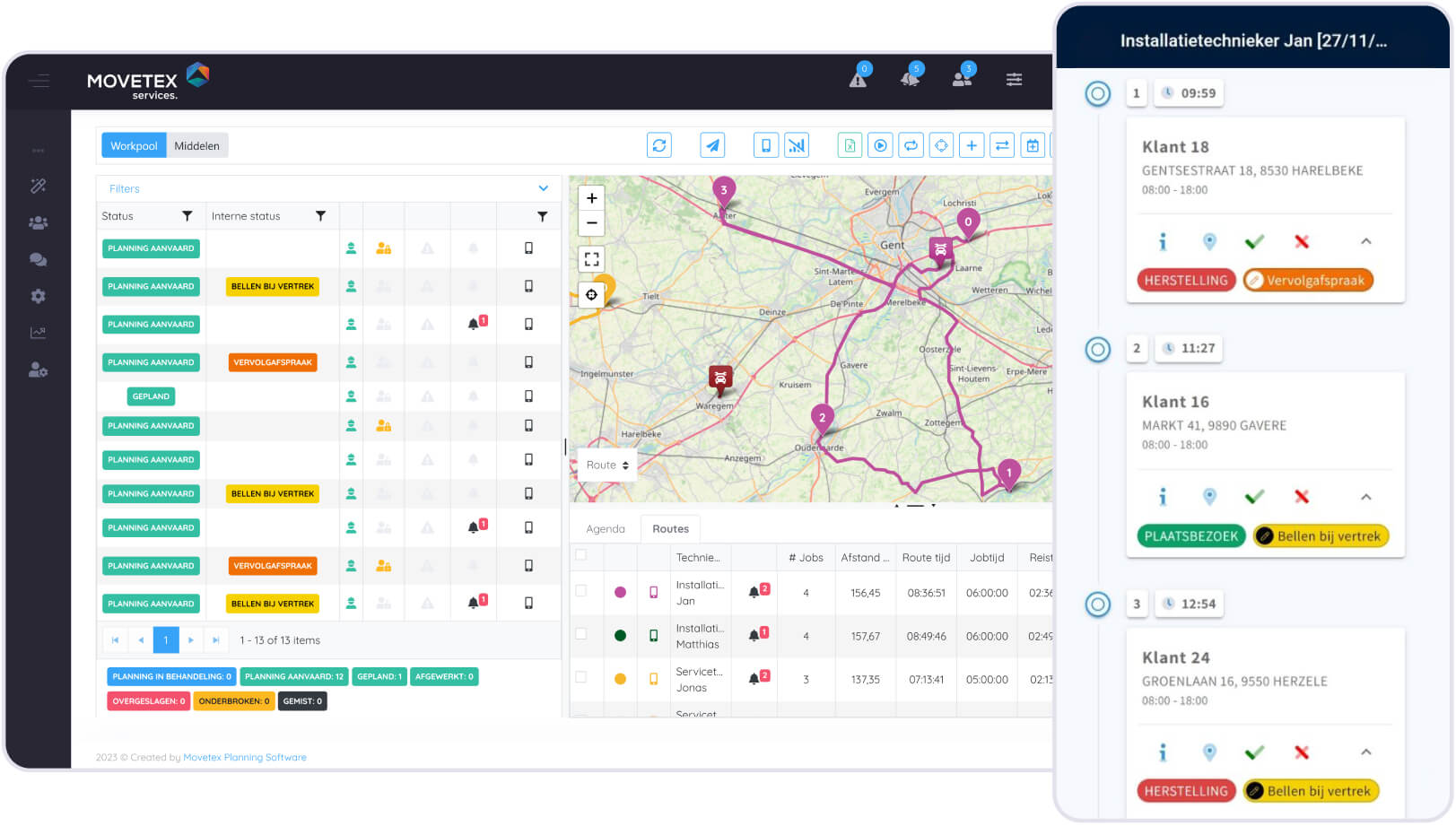The image size is (1456, 826).
Task: Click the refresh toolbar button
Action: pos(659,145)
